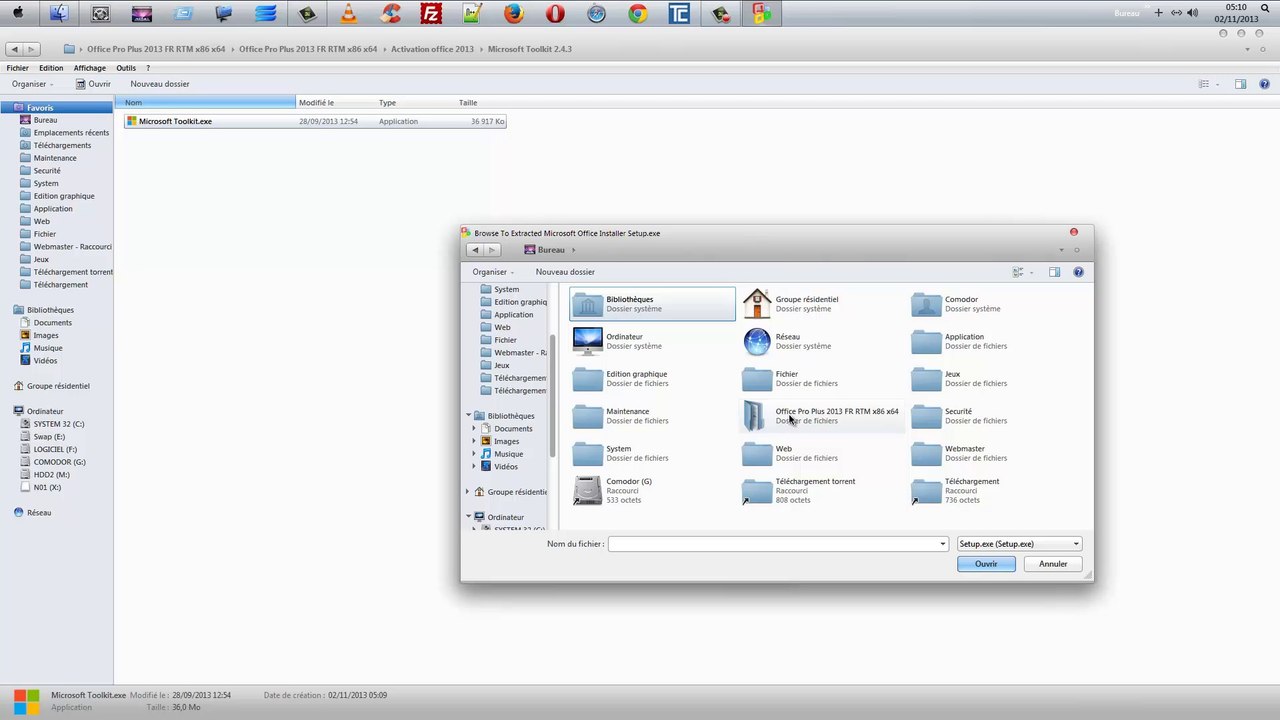Image resolution: width=1280 pixels, height=720 pixels.
Task: Open Edition menu in Explorer window
Action: click(51, 68)
